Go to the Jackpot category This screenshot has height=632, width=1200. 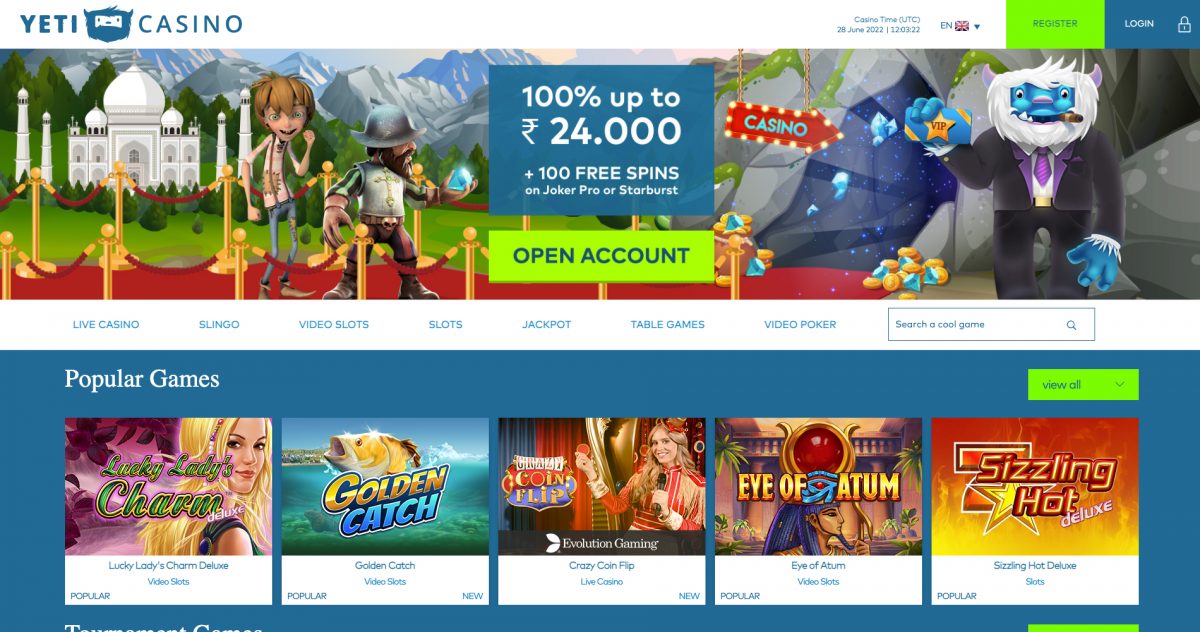546,325
